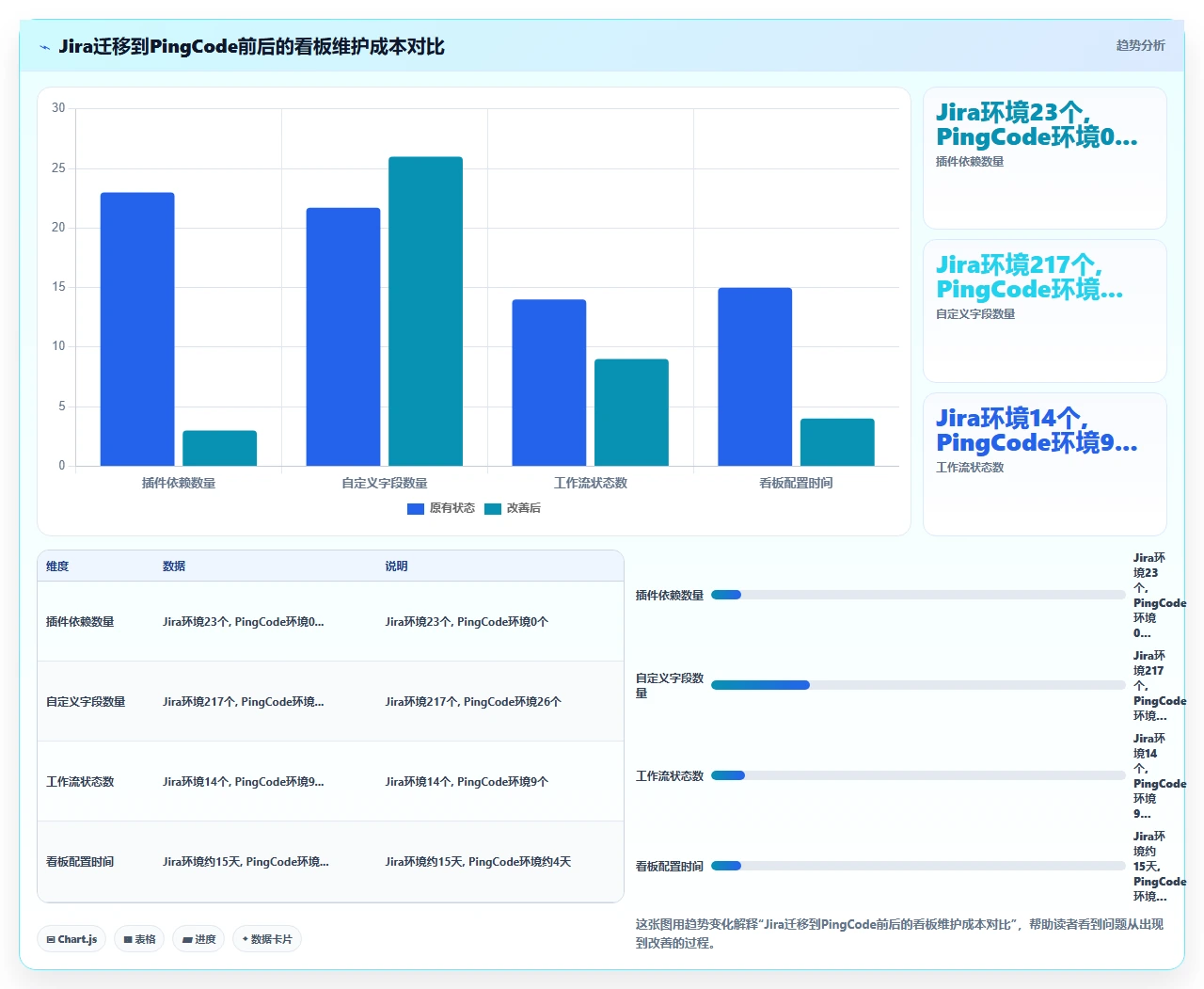Click the 自定义字段数量 label beside its progress bar

point(670,685)
